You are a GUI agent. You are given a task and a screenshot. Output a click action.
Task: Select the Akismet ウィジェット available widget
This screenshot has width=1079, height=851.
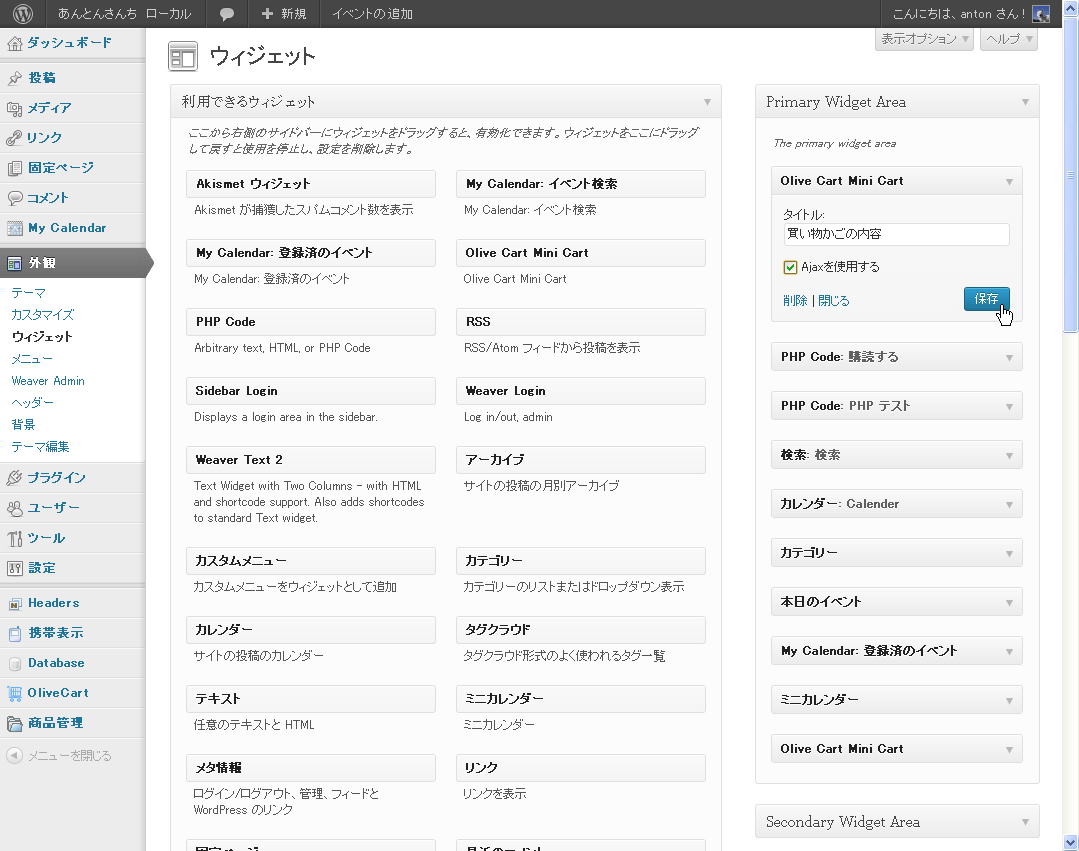tap(311, 184)
